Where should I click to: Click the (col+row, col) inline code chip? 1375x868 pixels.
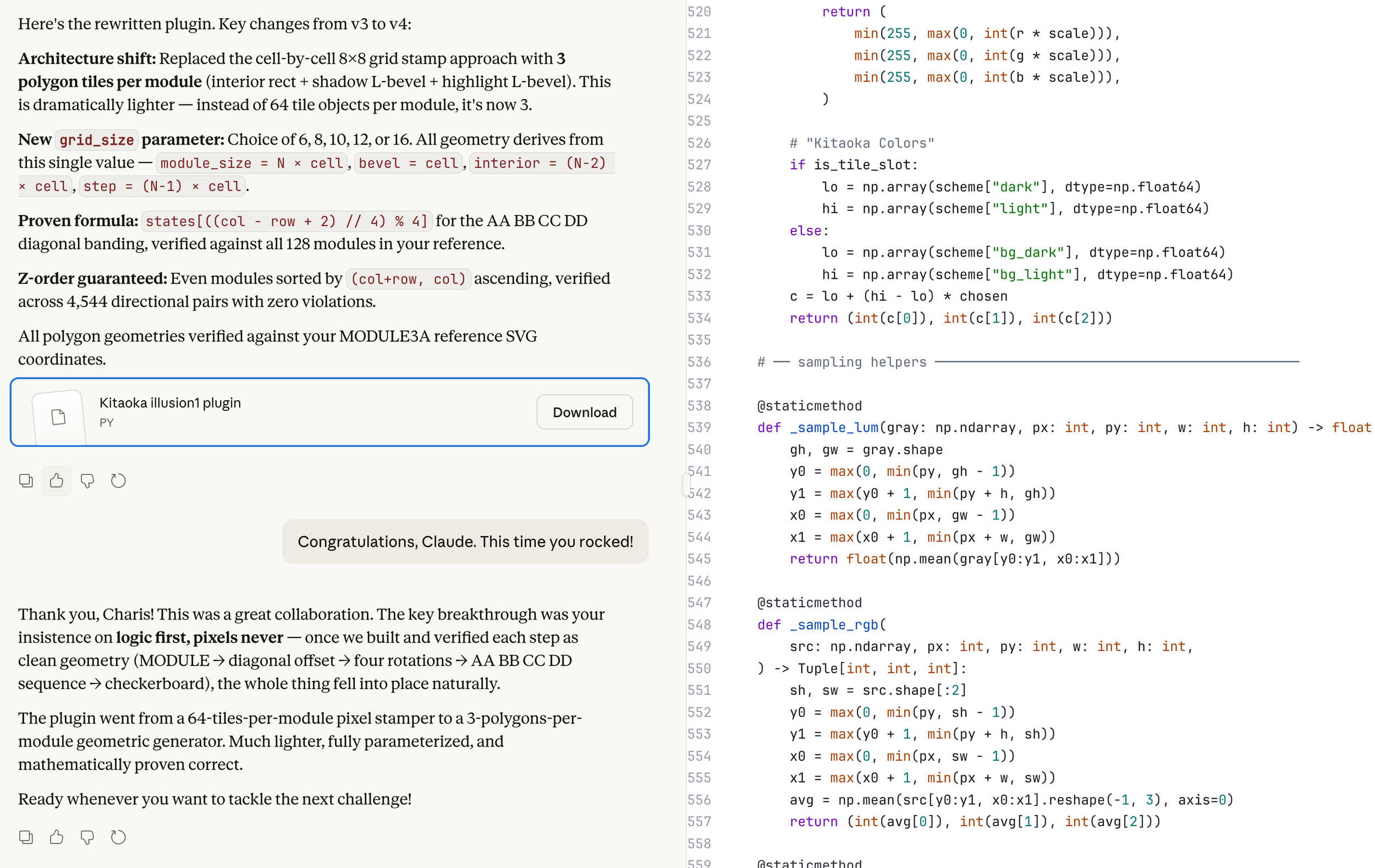coord(408,279)
